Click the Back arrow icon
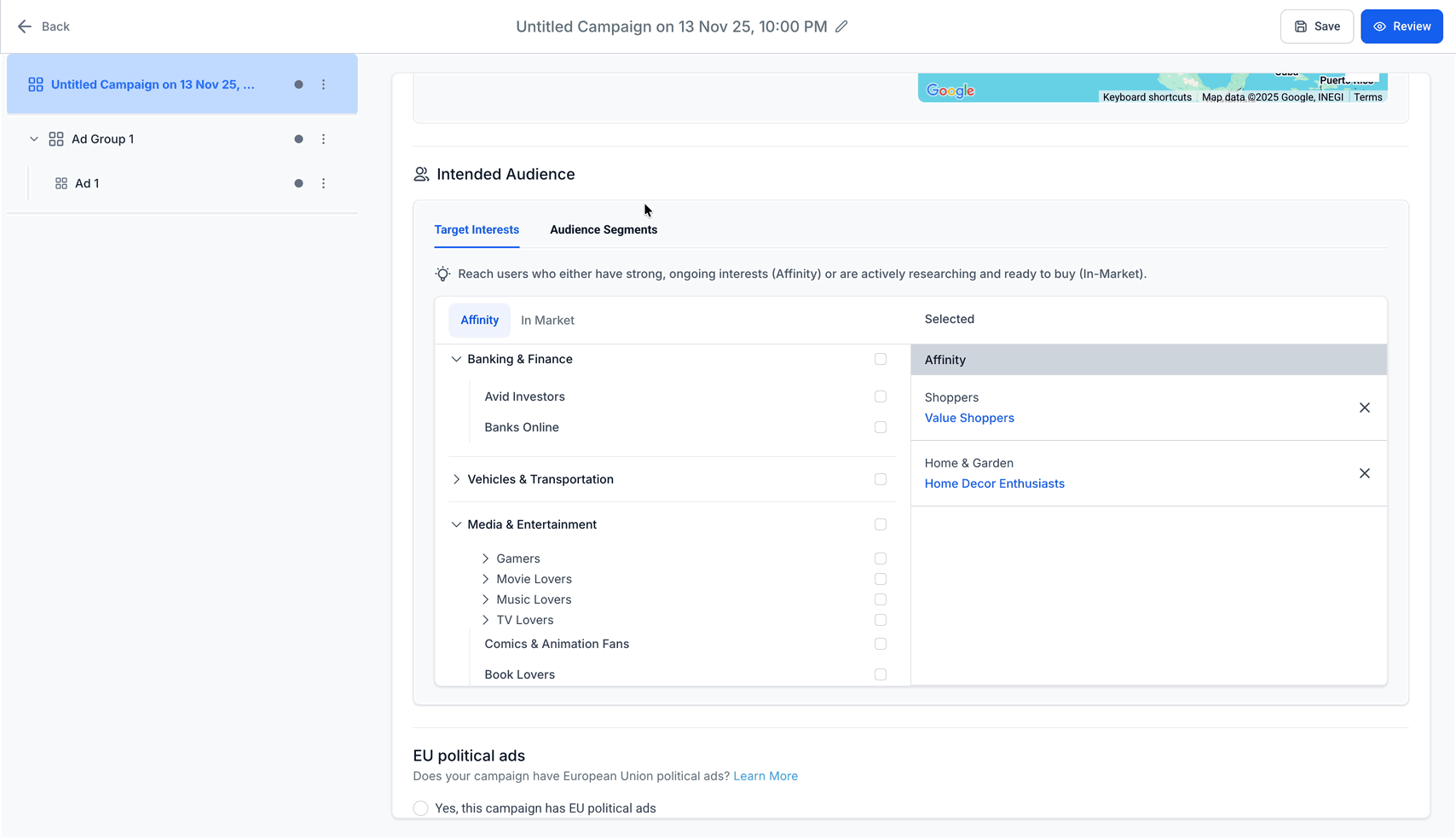The height and width of the screenshot is (839, 1456). tap(25, 26)
